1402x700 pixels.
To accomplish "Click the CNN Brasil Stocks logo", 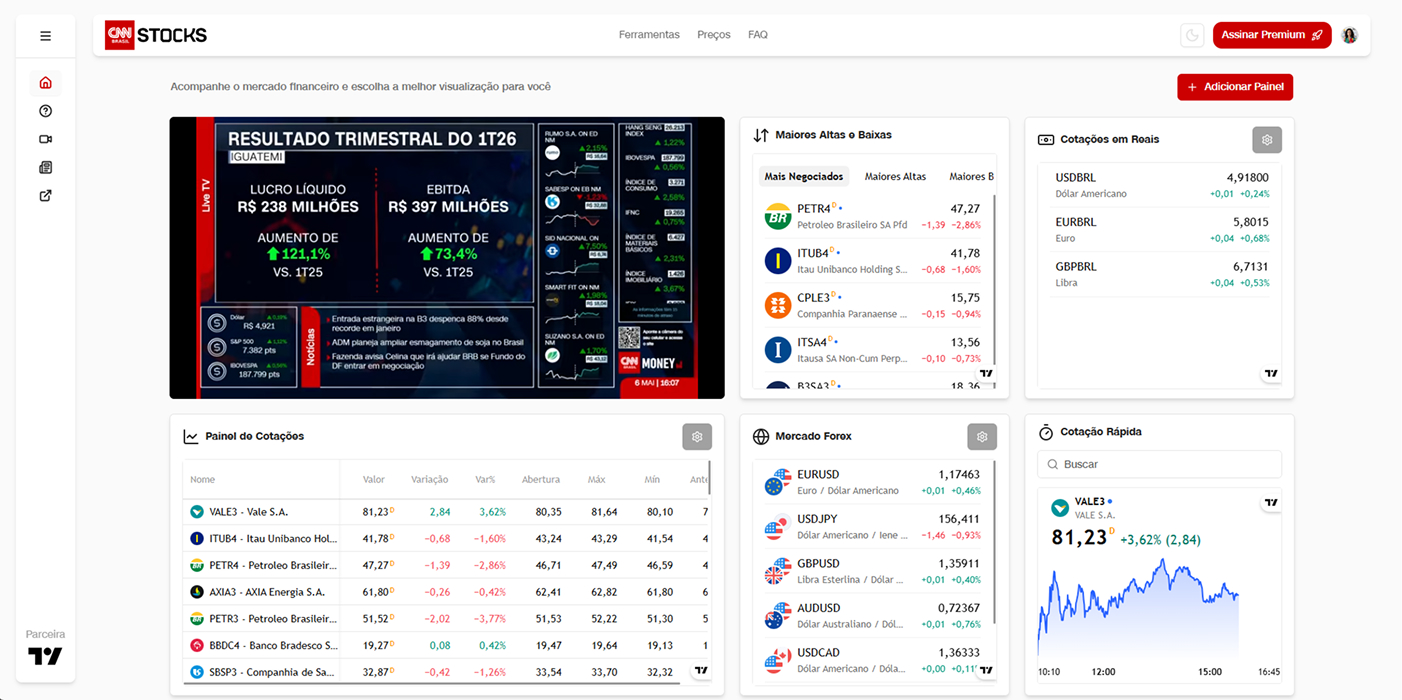I will coord(156,35).
